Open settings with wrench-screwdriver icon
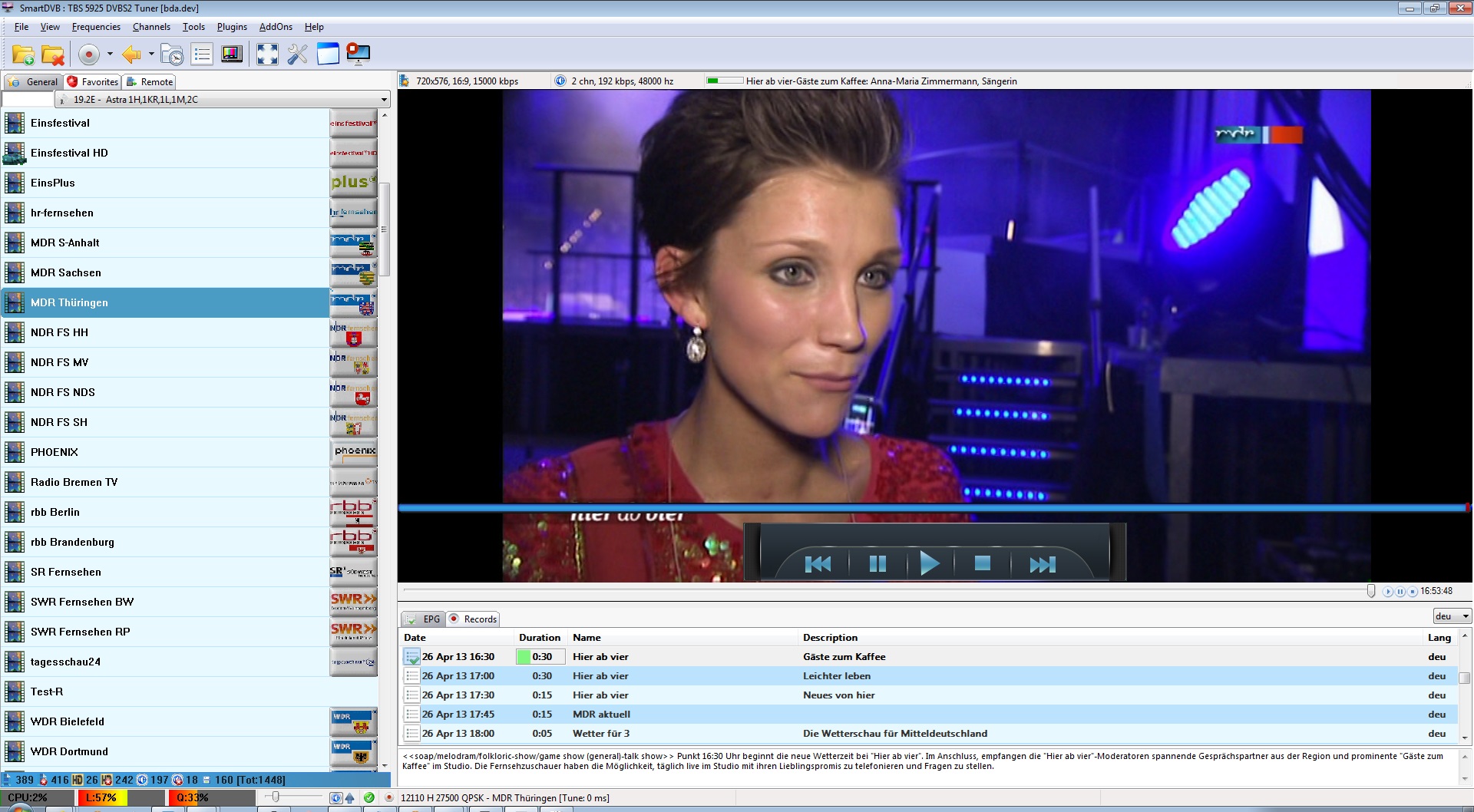 pos(297,54)
